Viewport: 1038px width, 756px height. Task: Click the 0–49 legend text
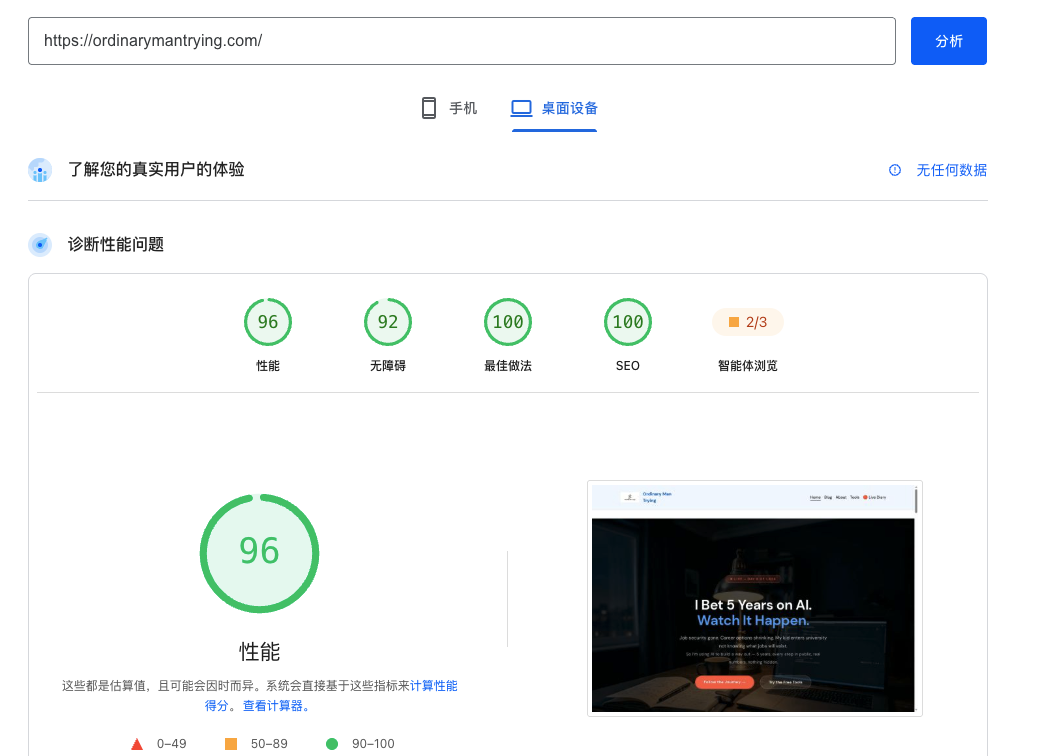tap(171, 744)
